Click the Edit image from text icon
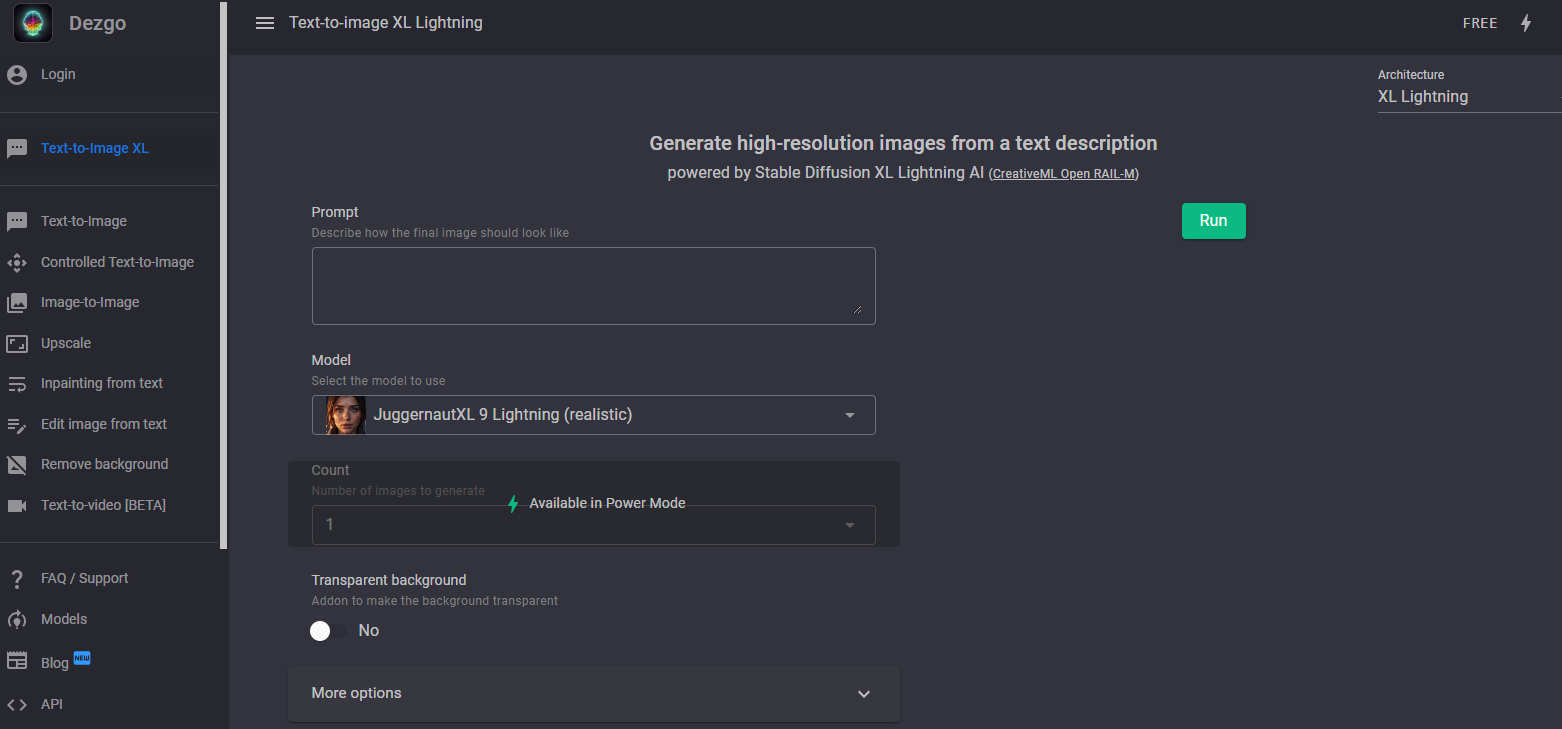 coord(17,425)
